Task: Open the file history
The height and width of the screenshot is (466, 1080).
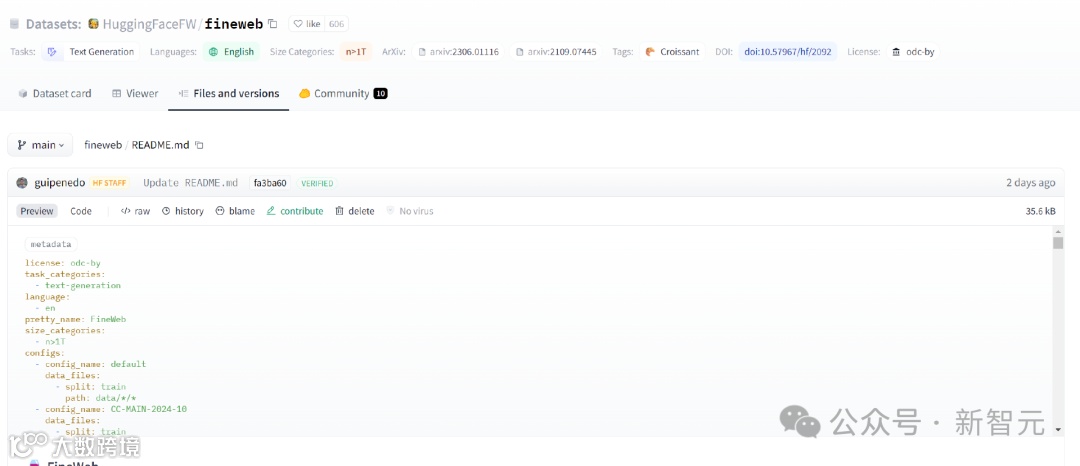Action: [x=183, y=211]
